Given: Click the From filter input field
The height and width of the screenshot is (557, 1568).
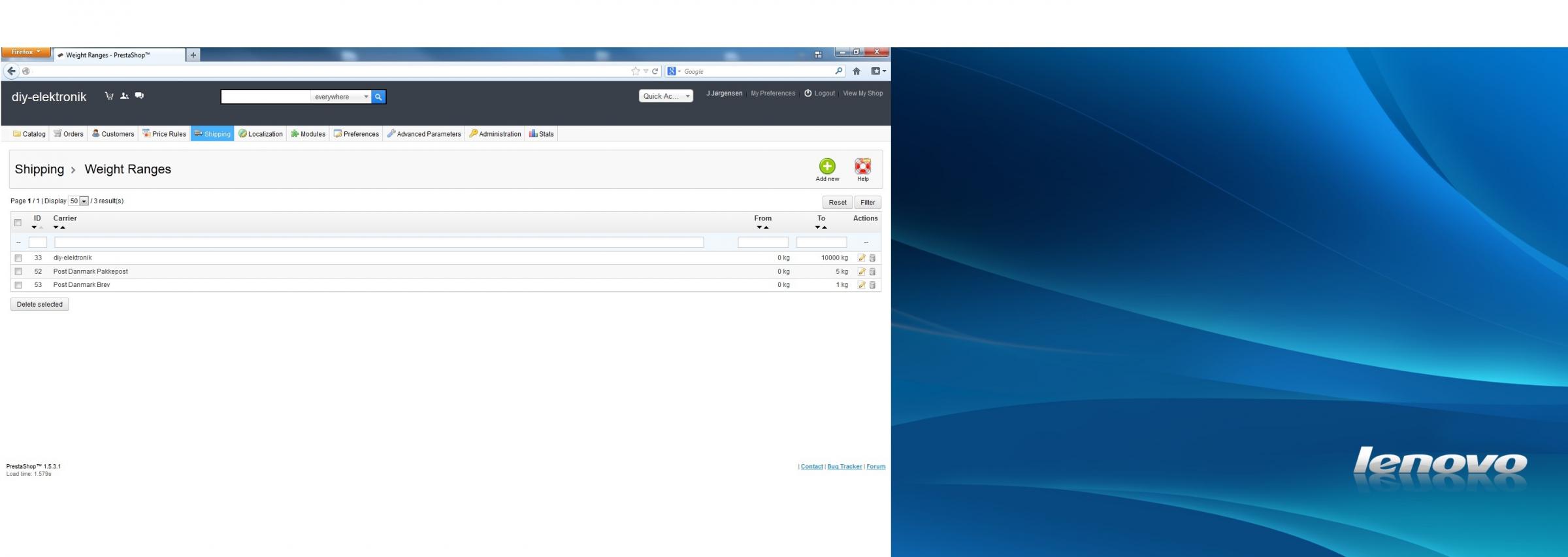Looking at the screenshot, I should [763, 243].
